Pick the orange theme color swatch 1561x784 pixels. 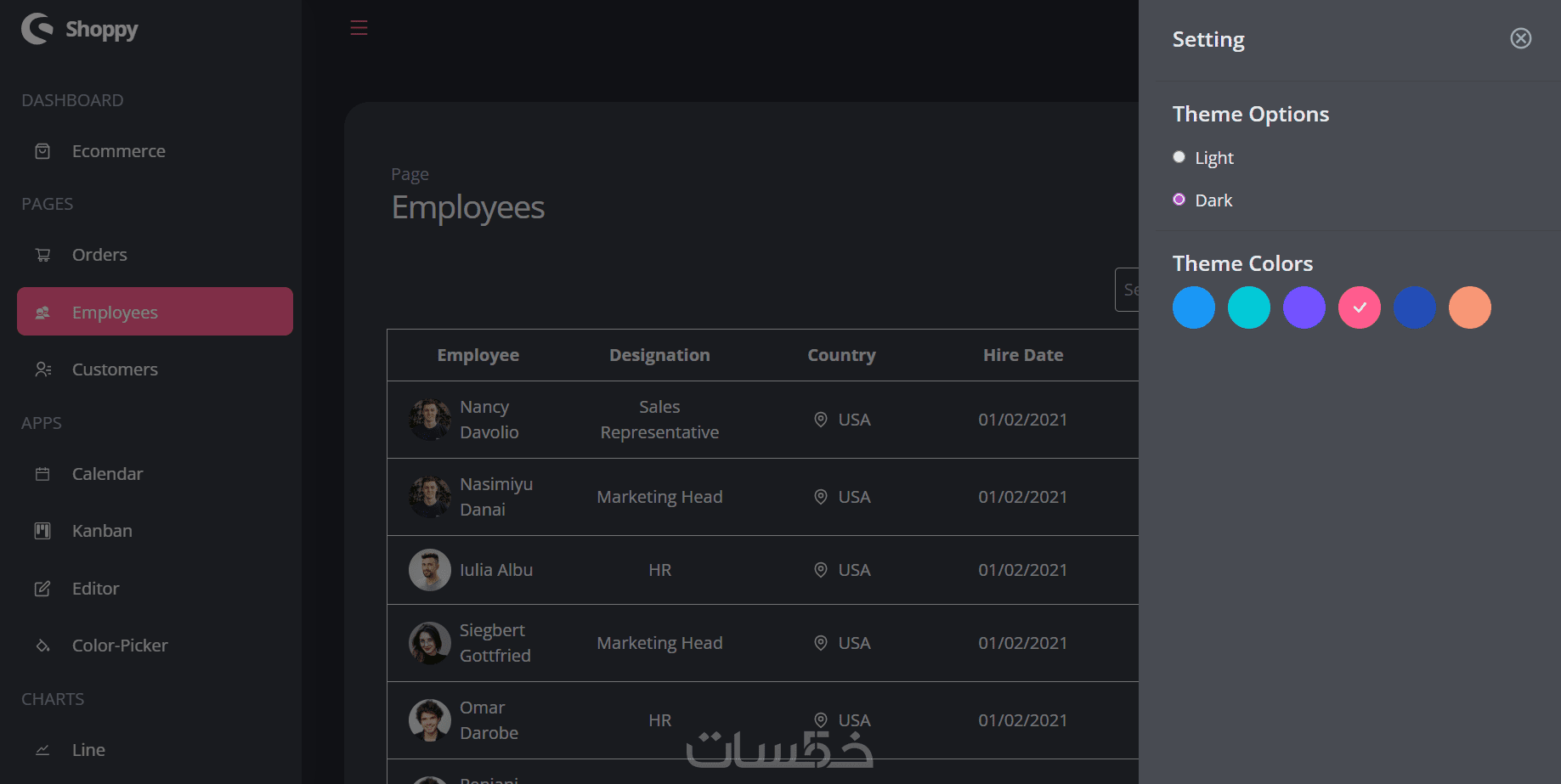pyautogui.click(x=1469, y=307)
